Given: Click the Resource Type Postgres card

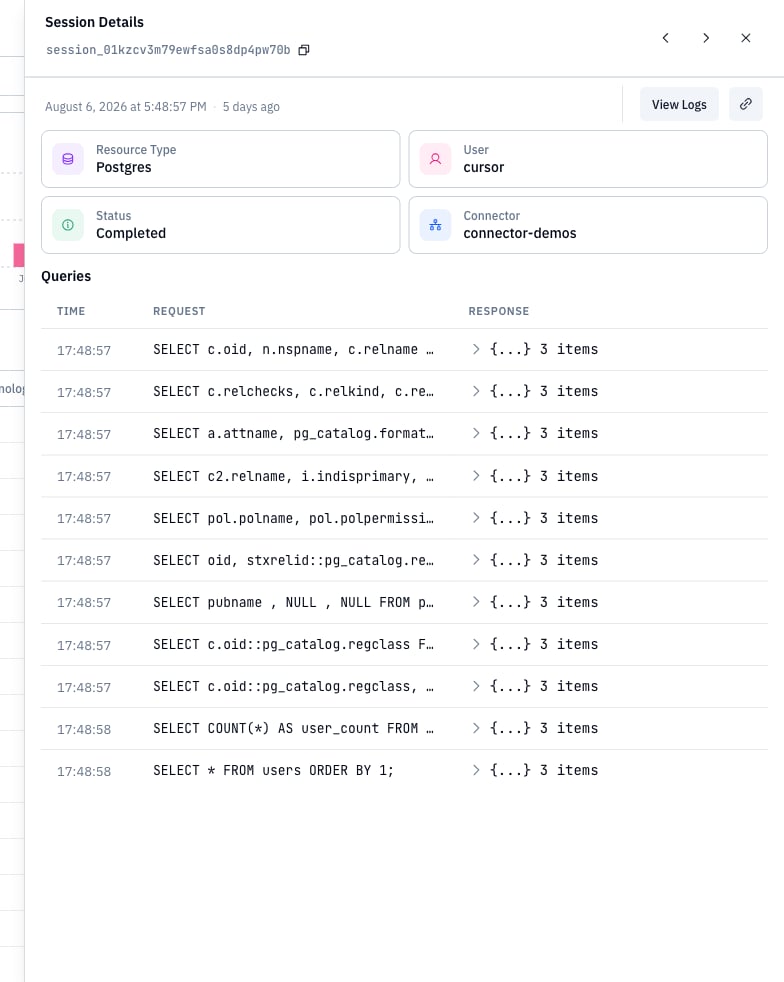Looking at the screenshot, I should [x=220, y=159].
